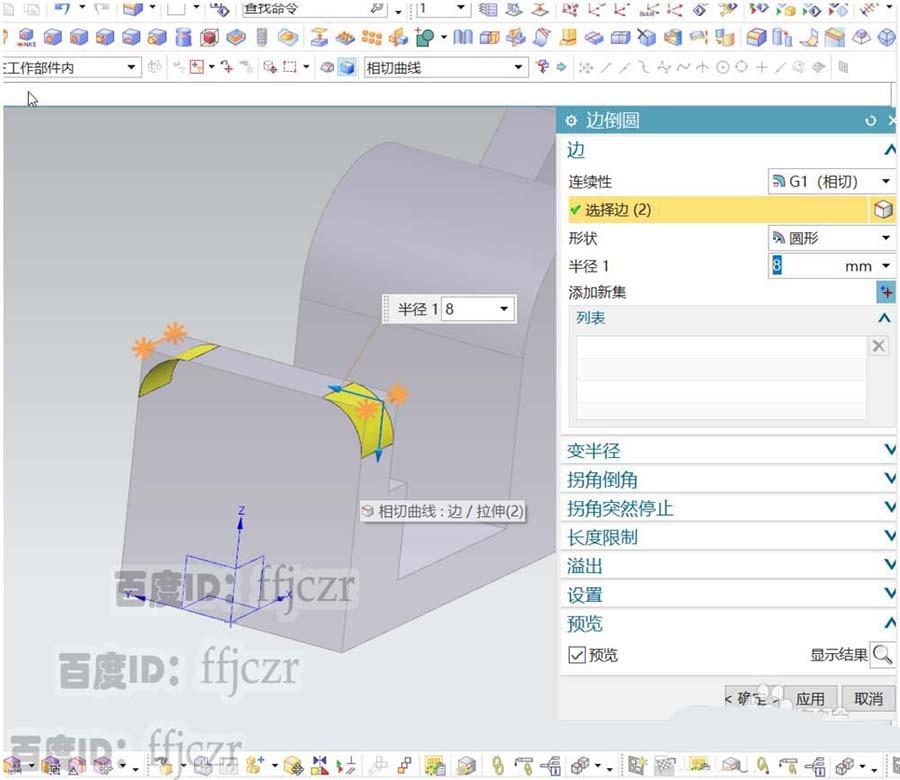The image size is (900, 780).
Task: Collapse the 边 section of the dialog
Action: pos(888,149)
